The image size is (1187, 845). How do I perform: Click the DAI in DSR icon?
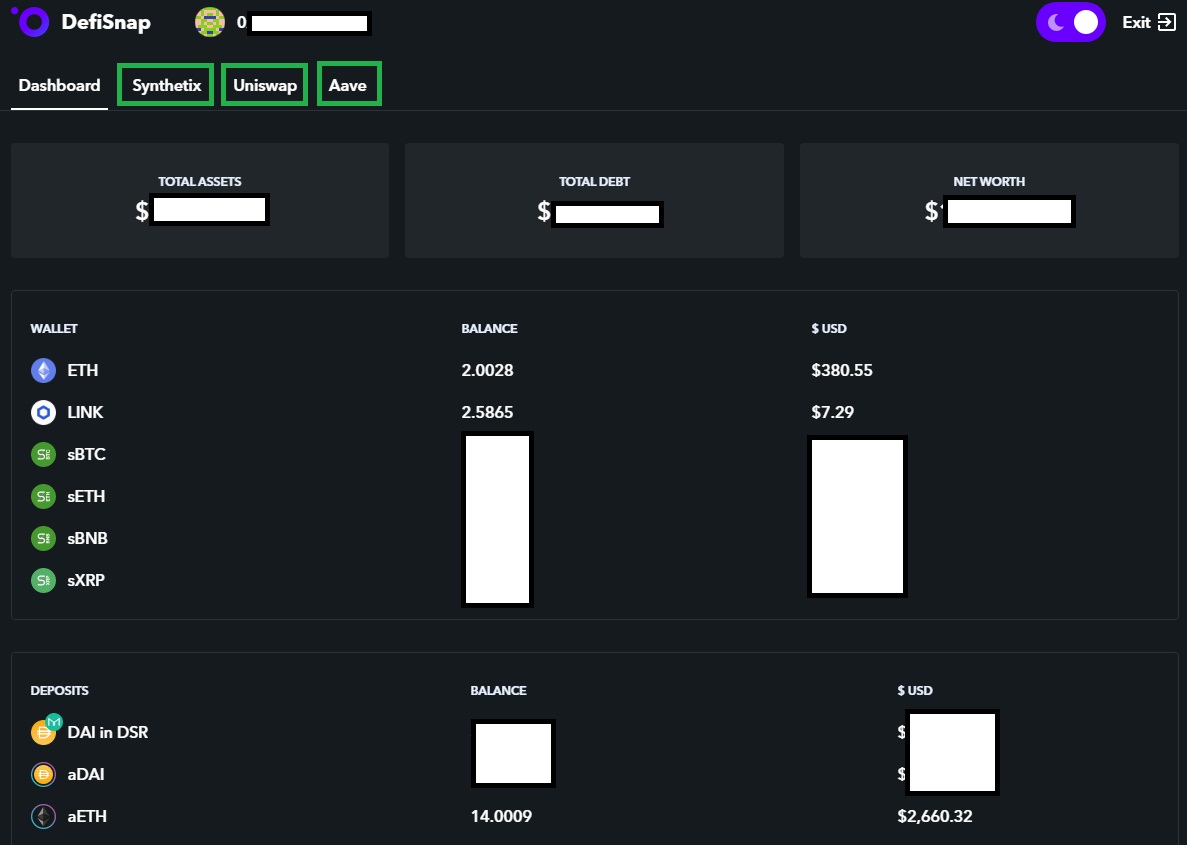click(45, 730)
